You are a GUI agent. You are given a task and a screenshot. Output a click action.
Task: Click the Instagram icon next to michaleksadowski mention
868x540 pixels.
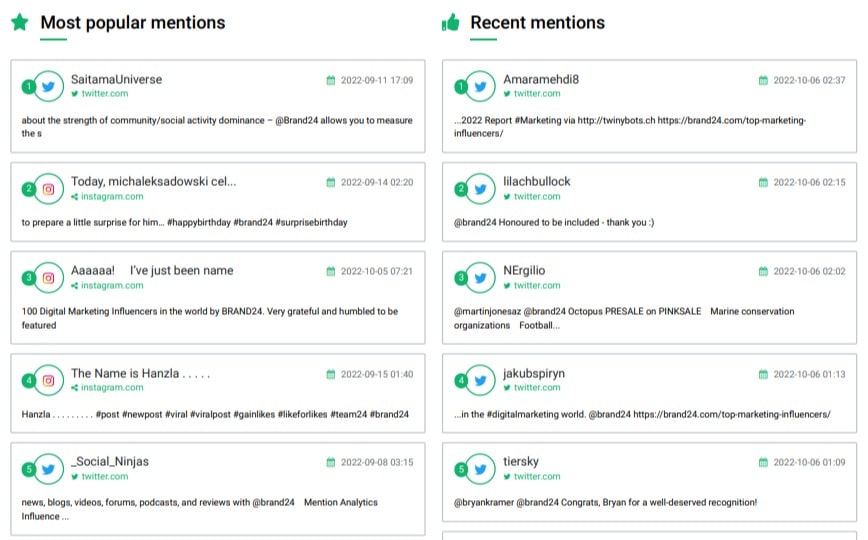(48, 188)
